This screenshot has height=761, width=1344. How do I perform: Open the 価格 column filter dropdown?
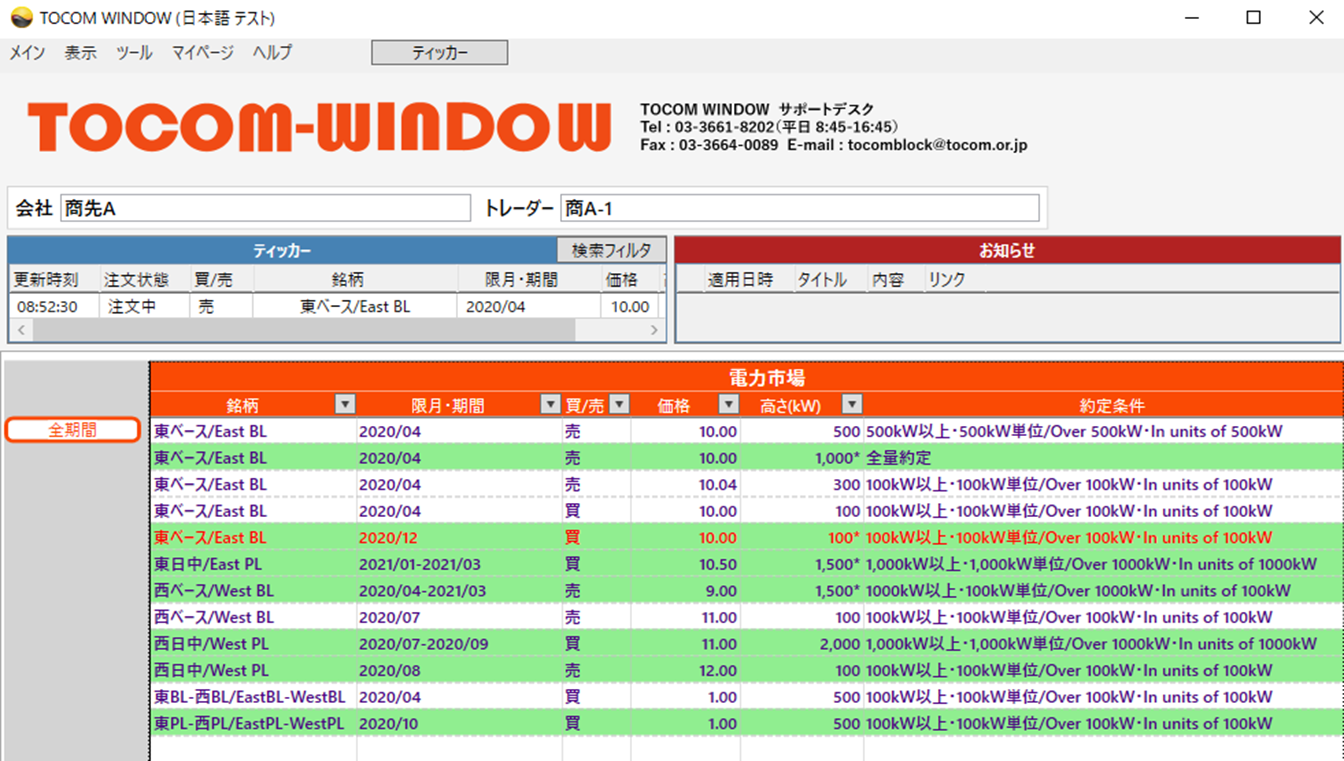(729, 405)
